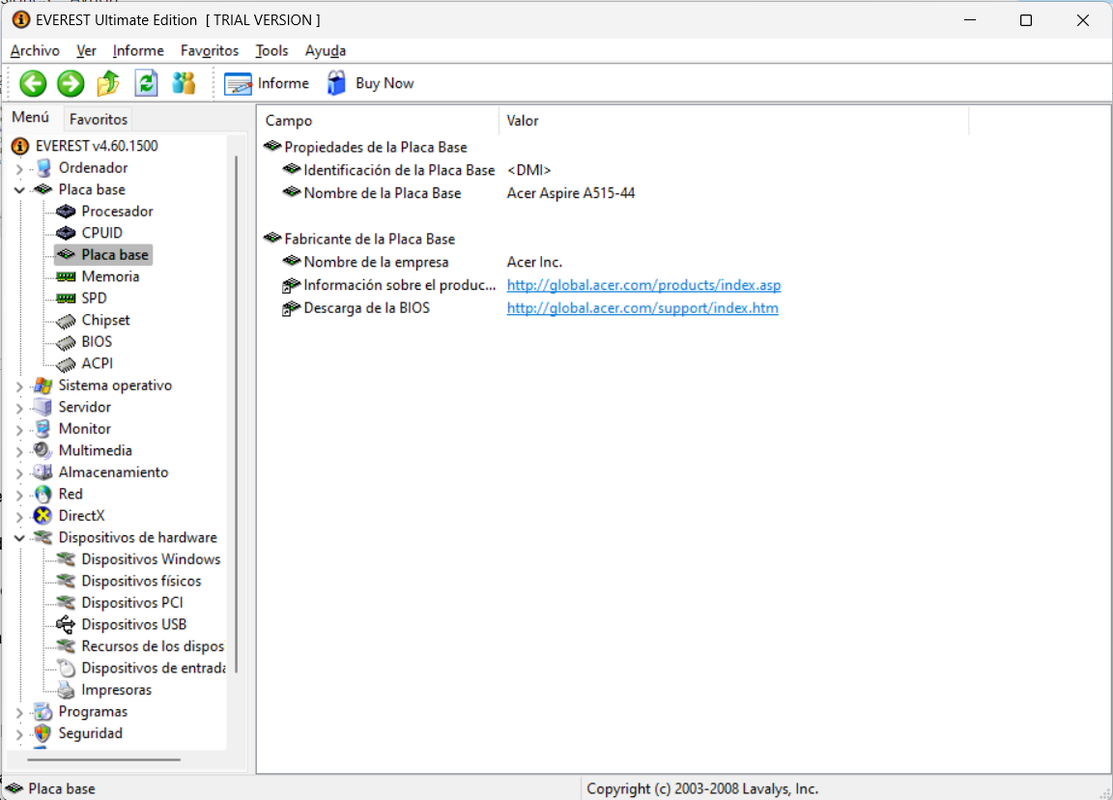This screenshot has height=800, width=1113.
Task: Click the Informe toolbar button
Action: (x=266, y=84)
